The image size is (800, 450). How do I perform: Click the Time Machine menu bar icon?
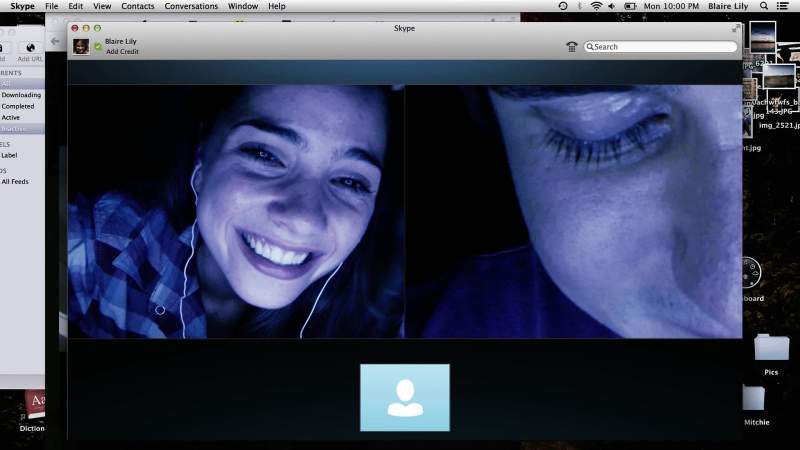click(x=563, y=6)
